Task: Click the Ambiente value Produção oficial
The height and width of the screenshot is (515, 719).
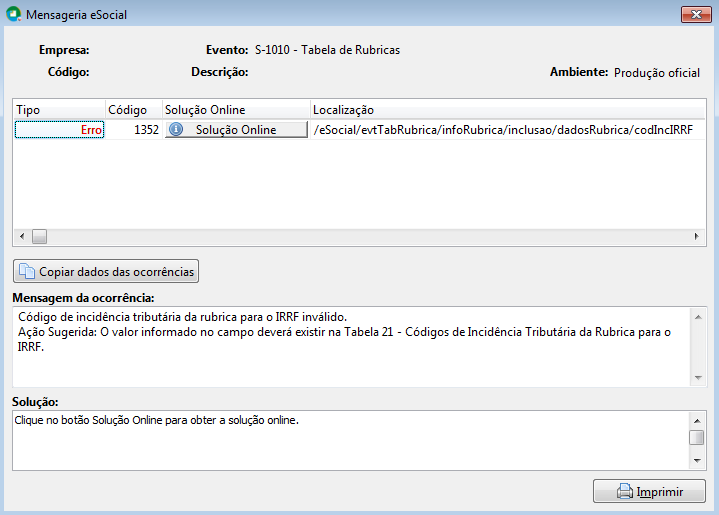Action: [657, 73]
